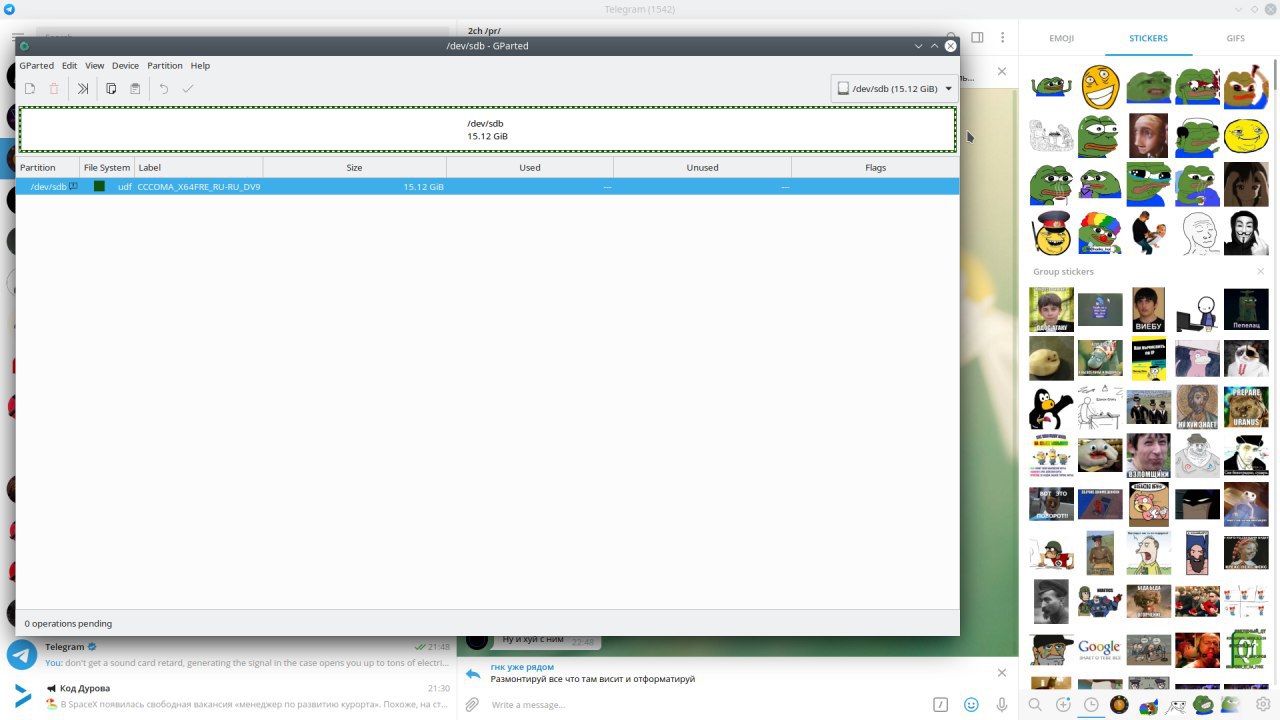Viewport: 1280px width, 720px height.
Task: Click the Label column header
Action: (x=199, y=167)
